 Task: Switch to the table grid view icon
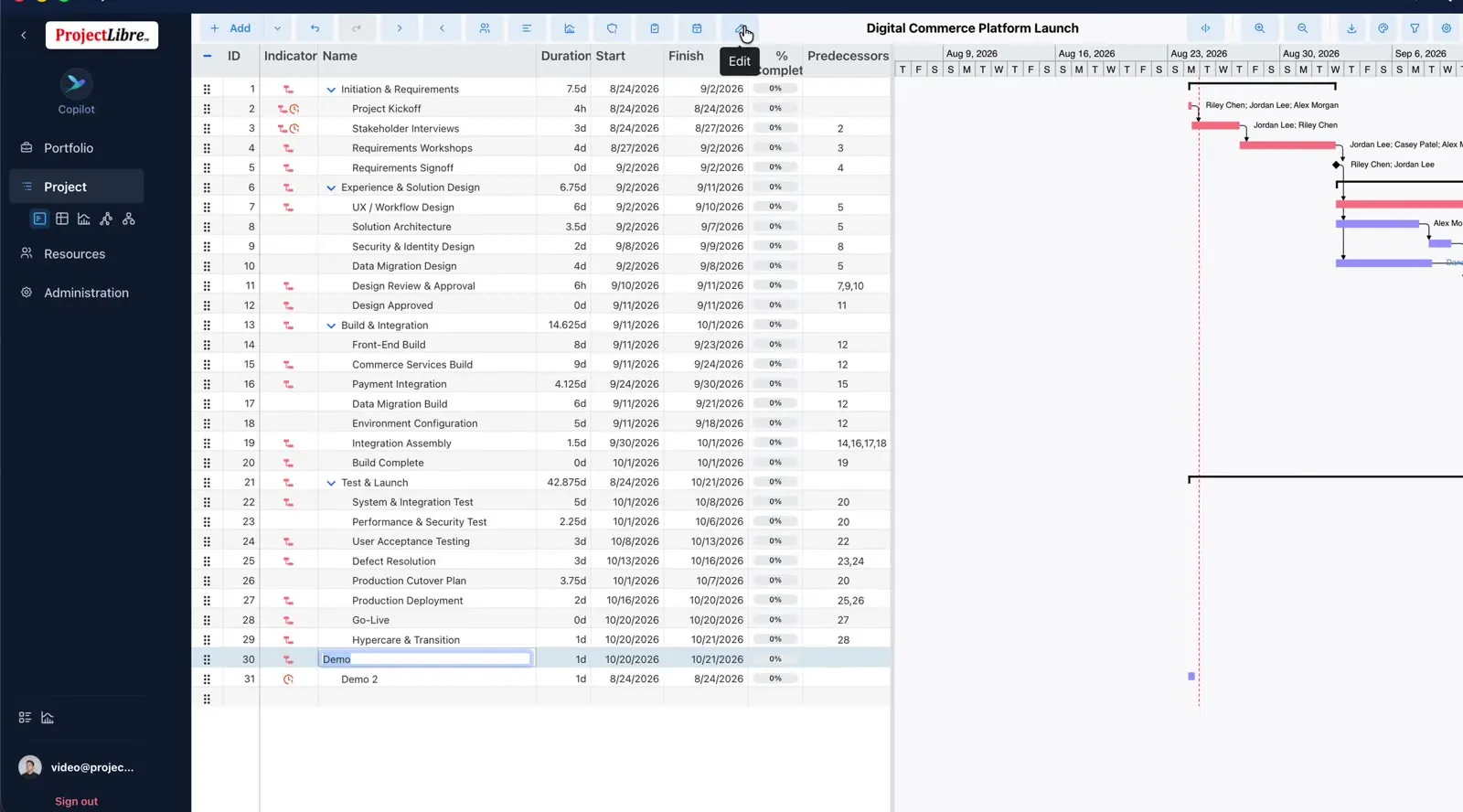[x=62, y=219]
